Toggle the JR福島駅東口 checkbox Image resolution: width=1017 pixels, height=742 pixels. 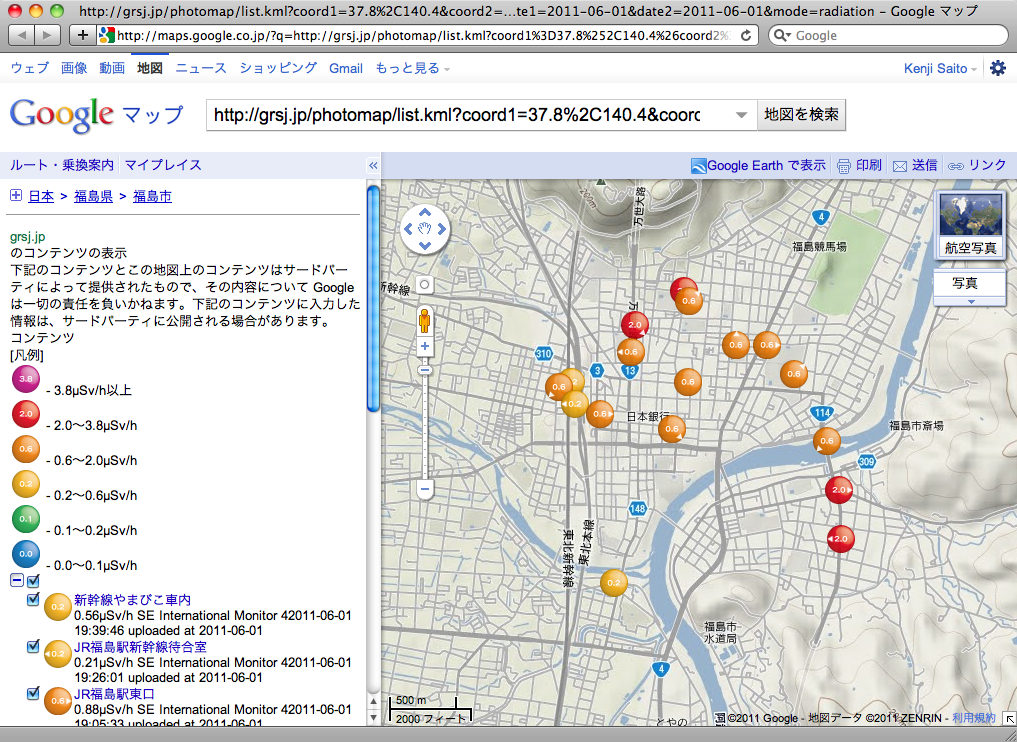33,692
